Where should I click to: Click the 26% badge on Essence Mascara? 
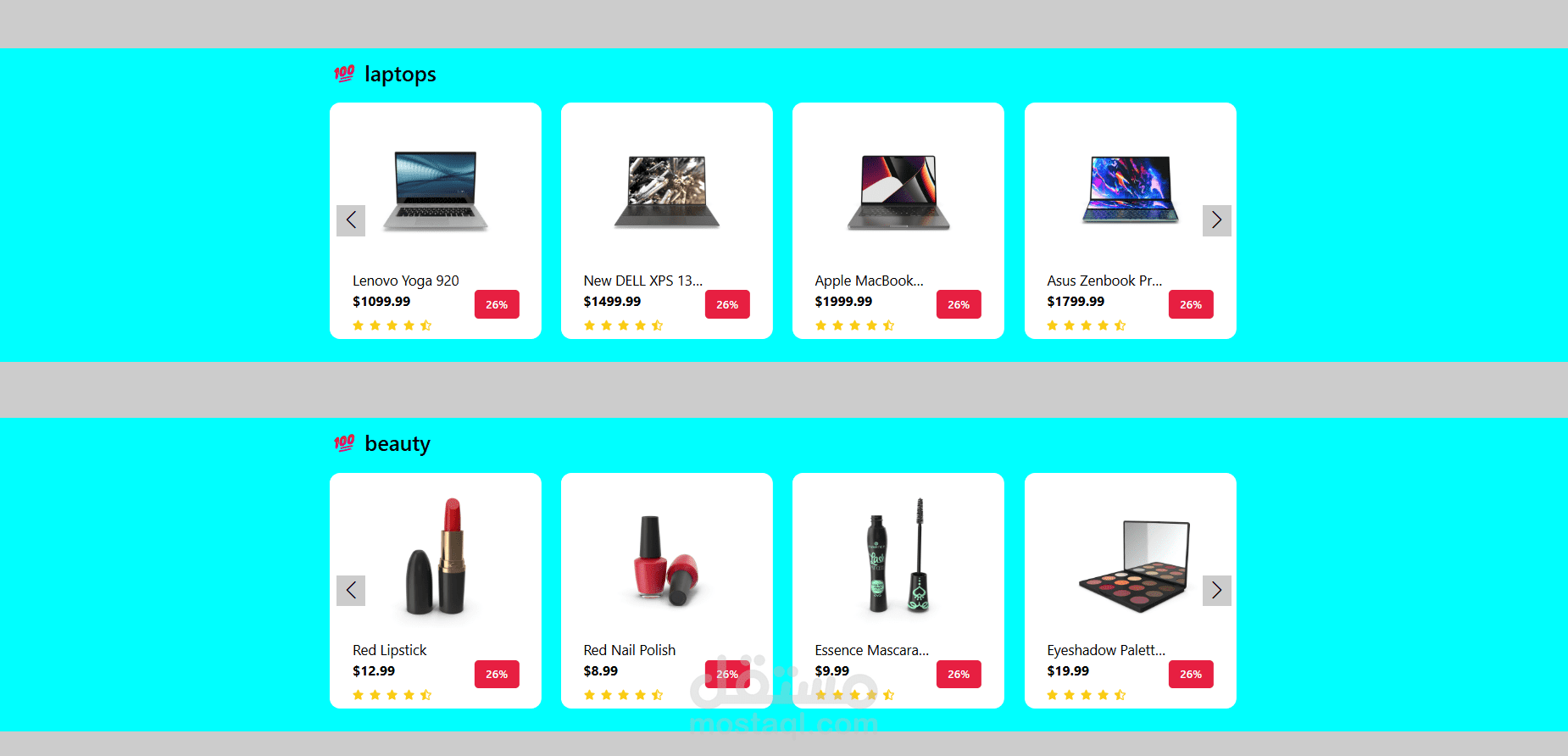[959, 675]
